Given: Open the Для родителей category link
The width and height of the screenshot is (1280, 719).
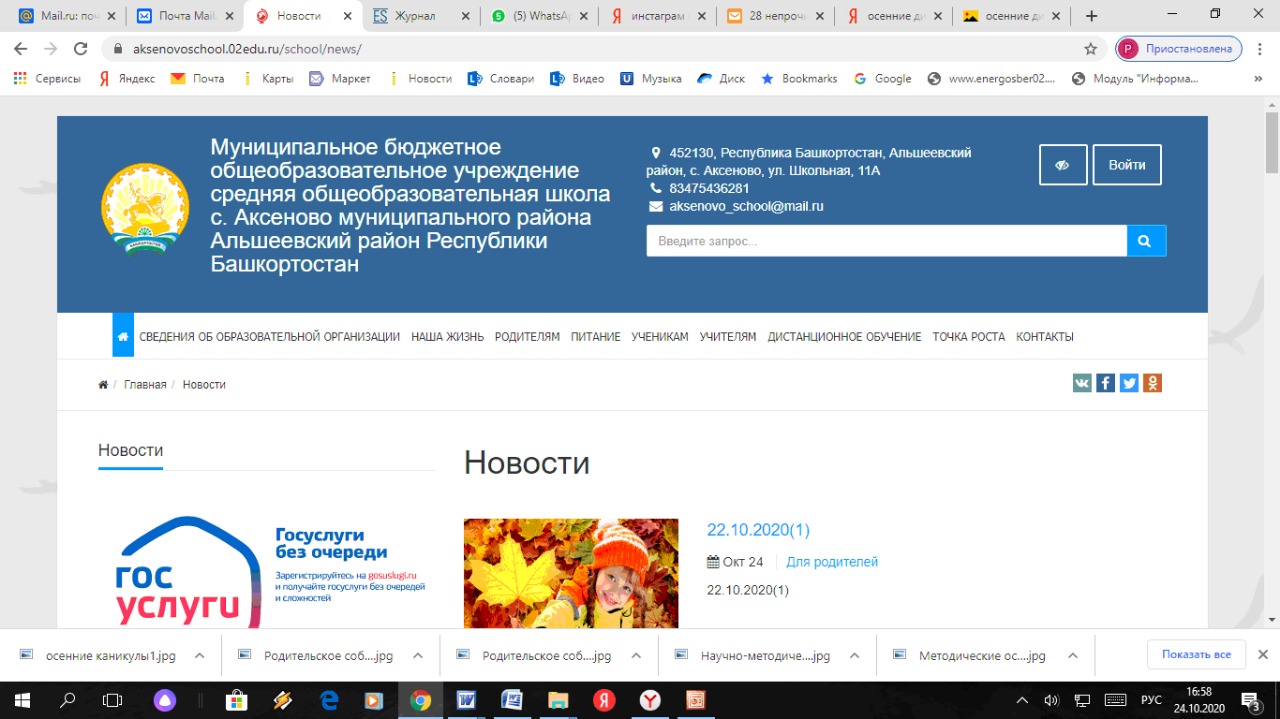Looking at the screenshot, I should (x=832, y=562).
